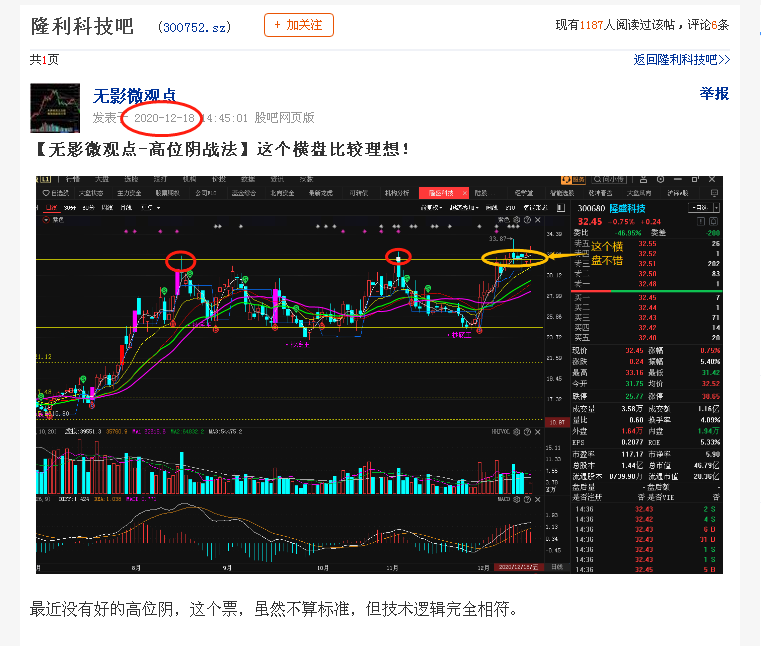This screenshot has height=646, width=761.
Task: Click the orange 服务 button in chart titlebar
Action: 573,180
